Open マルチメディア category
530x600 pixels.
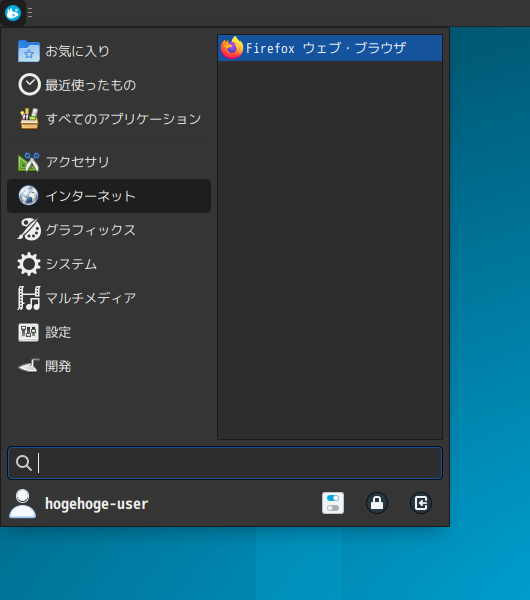pos(109,298)
